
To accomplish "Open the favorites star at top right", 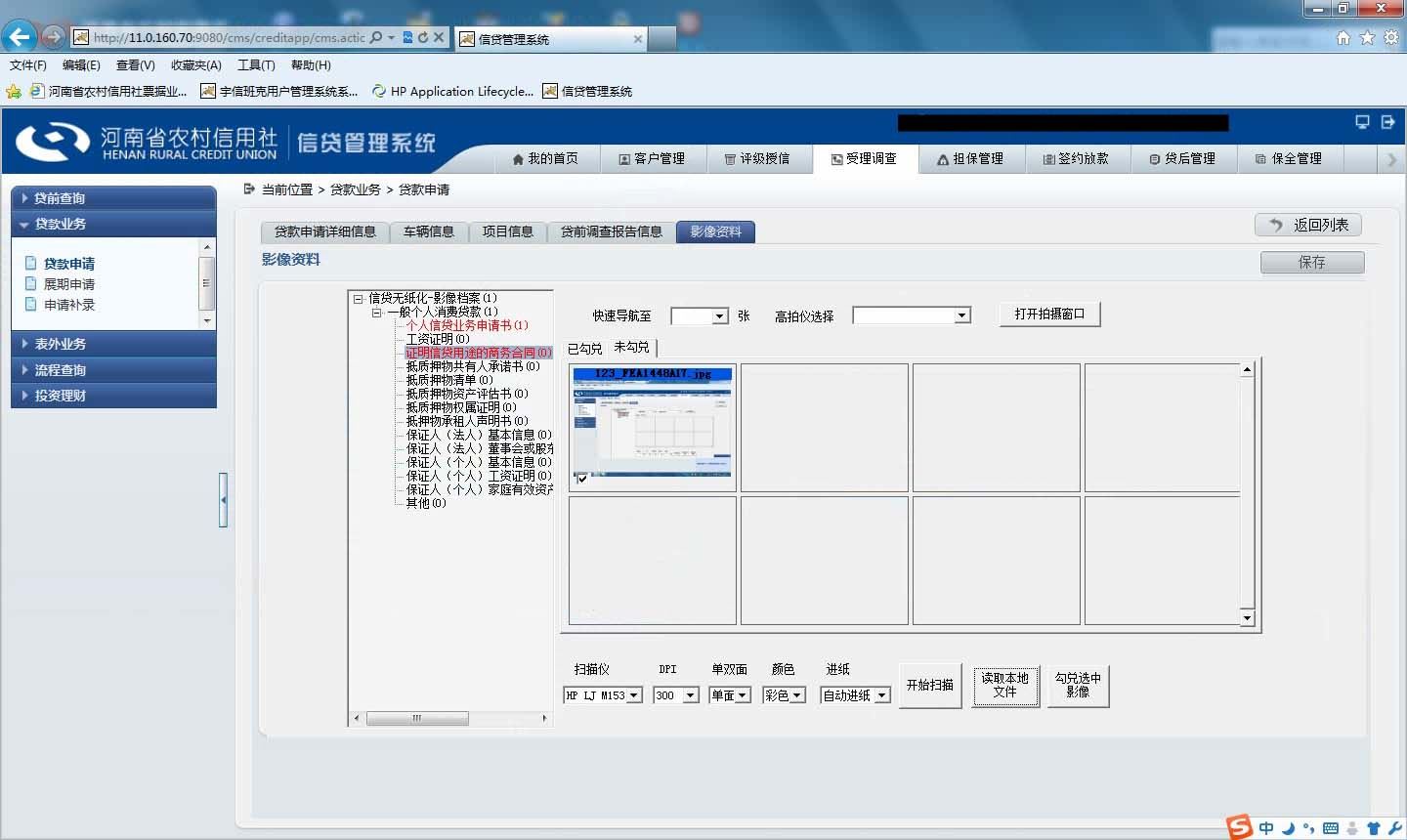I will click(1367, 37).
